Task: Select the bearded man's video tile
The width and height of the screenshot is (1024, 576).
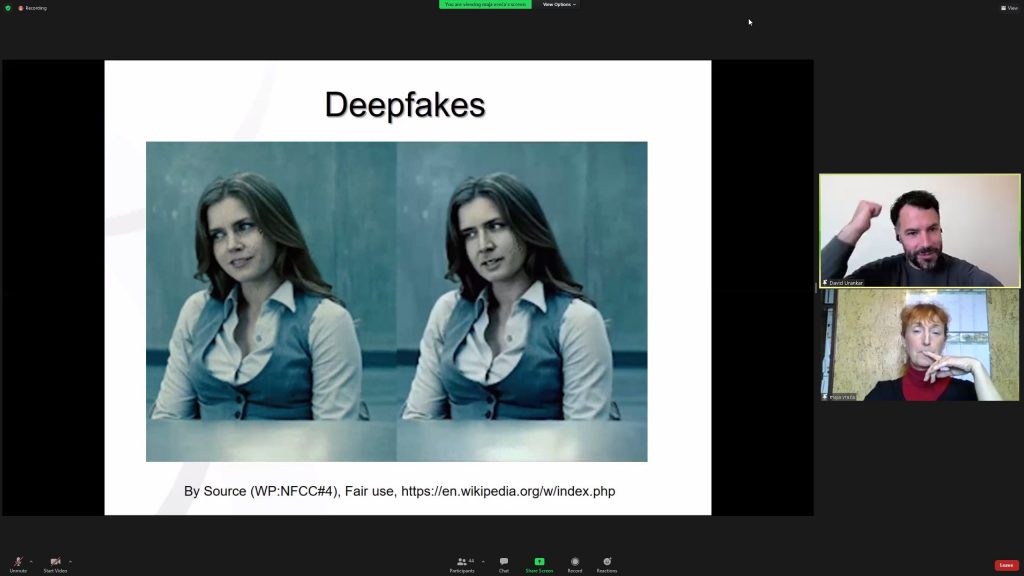Action: click(x=919, y=231)
